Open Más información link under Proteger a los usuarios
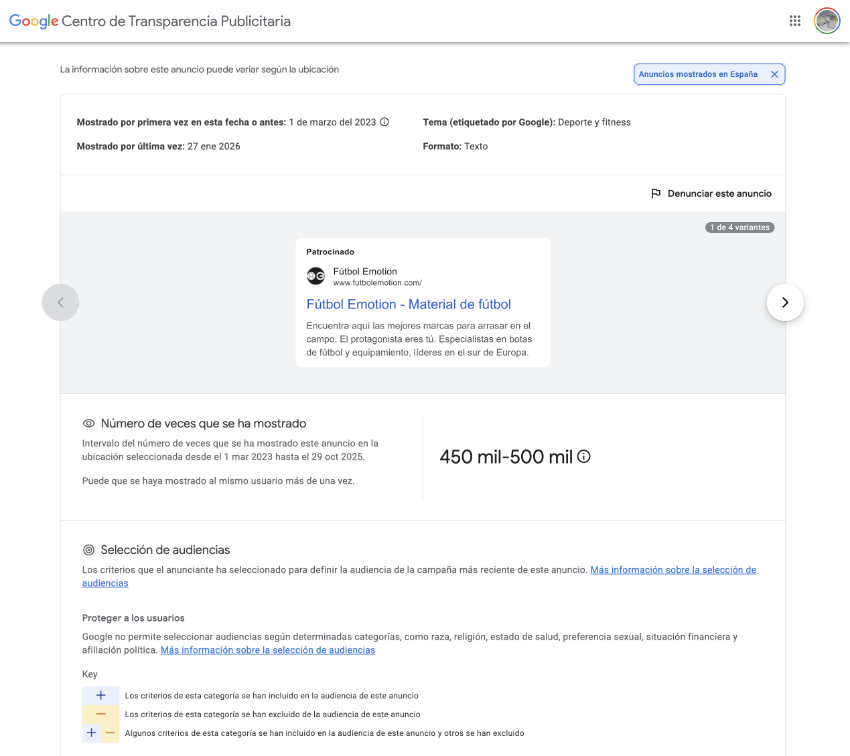This screenshot has height=756, width=850. [x=267, y=650]
